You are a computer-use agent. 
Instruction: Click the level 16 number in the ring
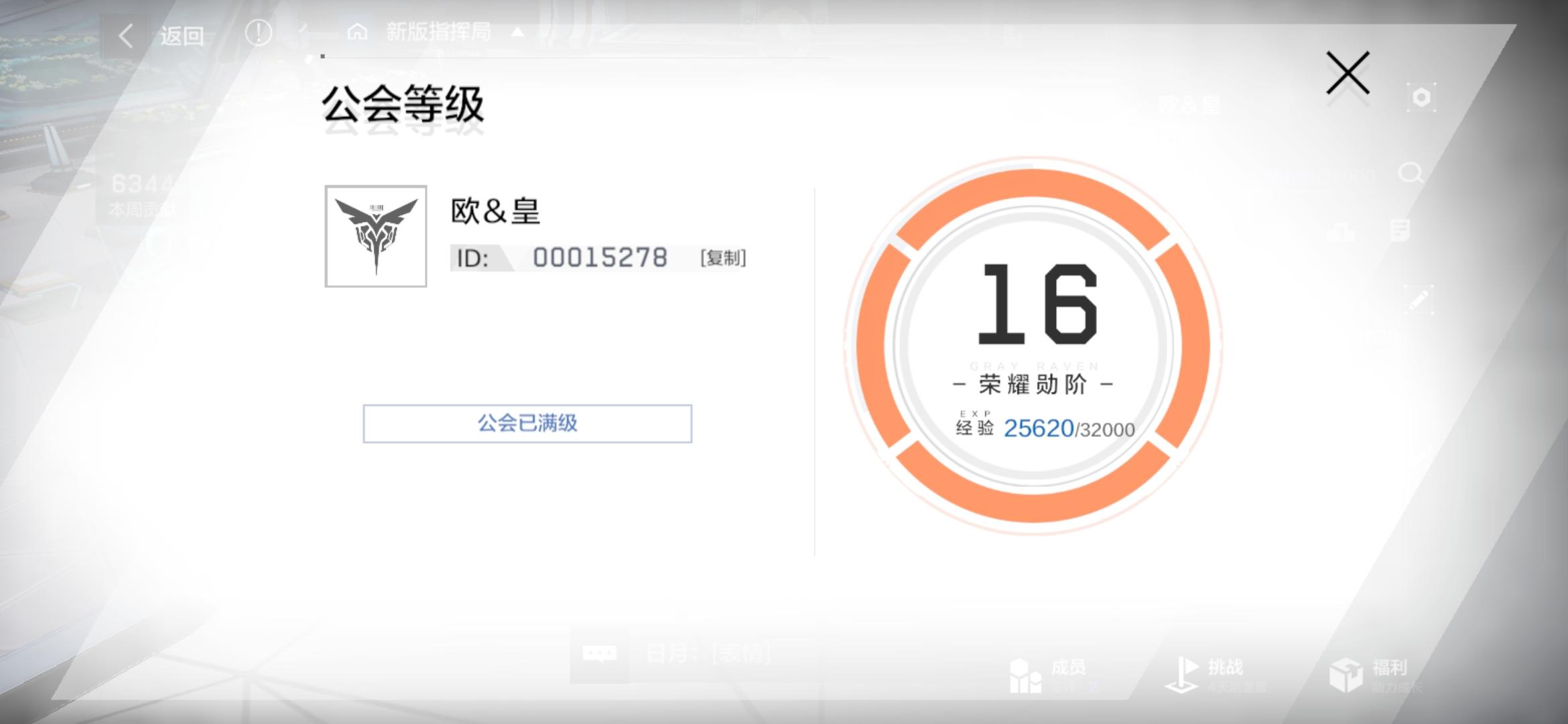(1037, 304)
